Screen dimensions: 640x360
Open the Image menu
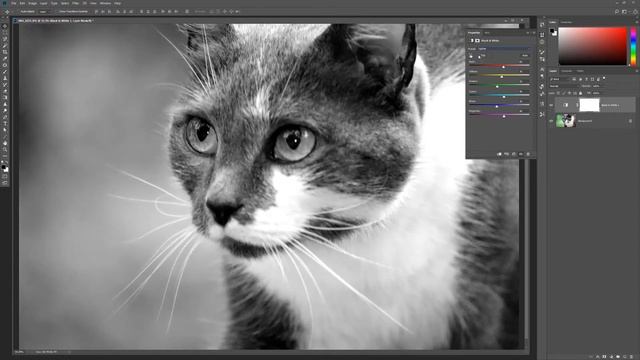pos(32,3)
